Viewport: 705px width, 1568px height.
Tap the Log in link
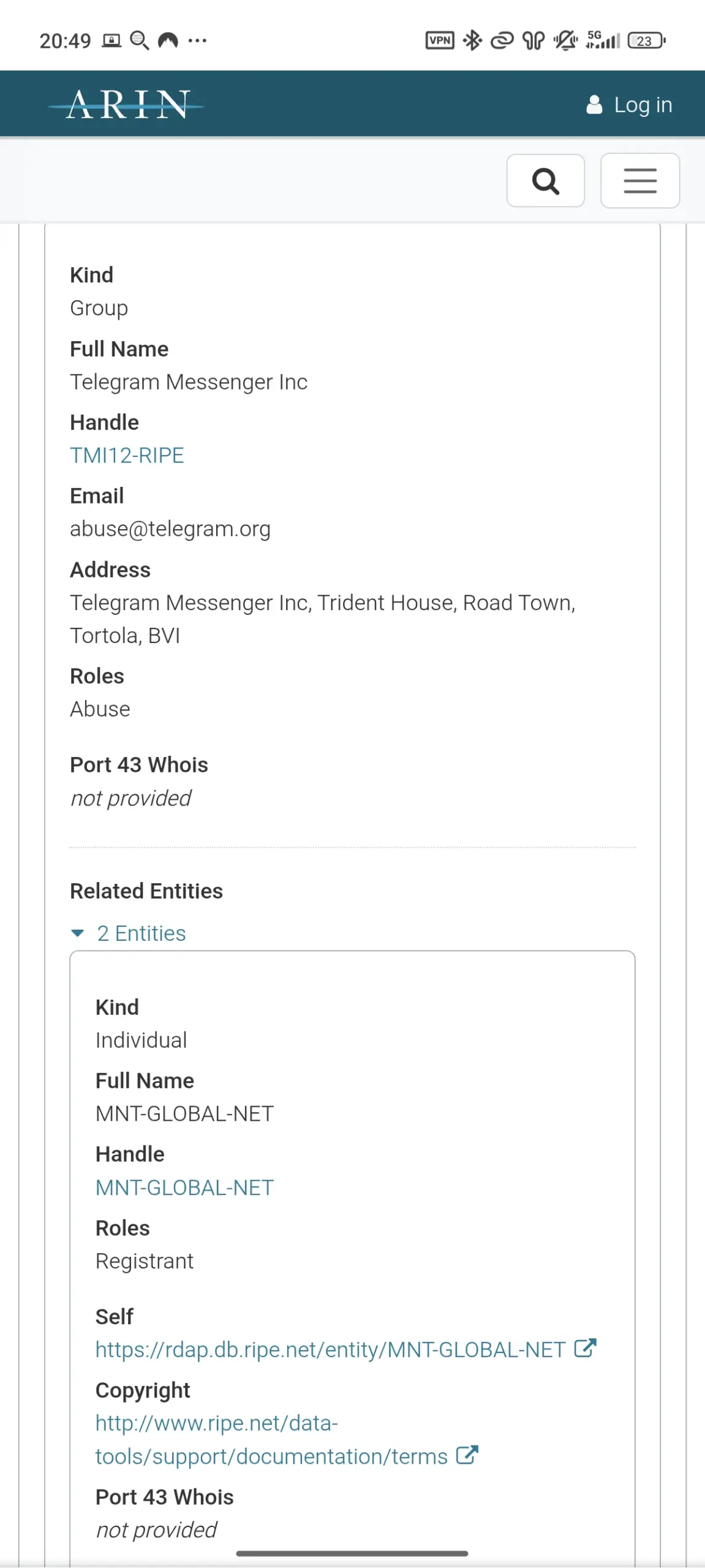(643, 105)
